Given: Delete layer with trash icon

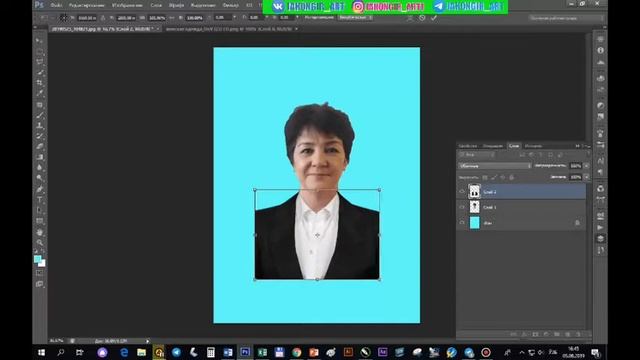Looking at the screenshot, I should [x=578, y=334].
